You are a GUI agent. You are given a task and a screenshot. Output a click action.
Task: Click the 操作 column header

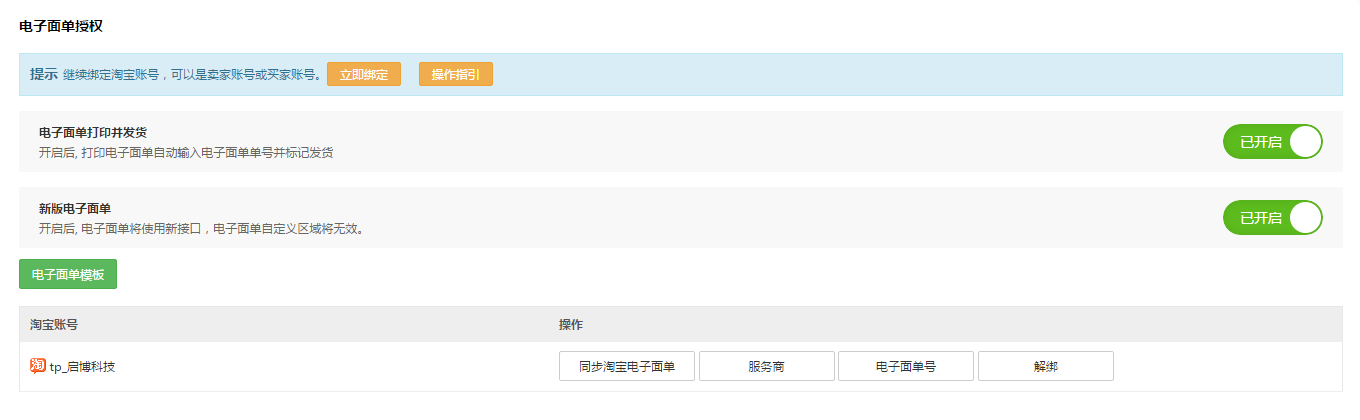[571, 325]
